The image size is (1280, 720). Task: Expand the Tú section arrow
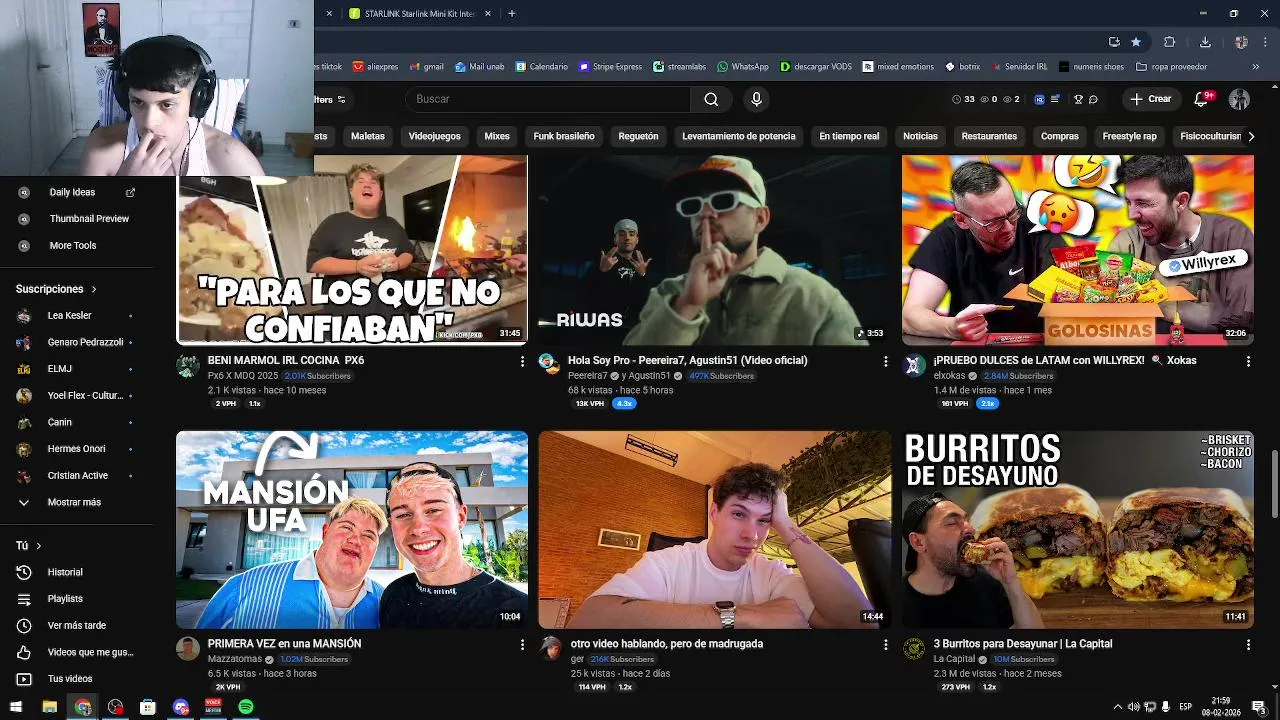click(x=38, y=546)
